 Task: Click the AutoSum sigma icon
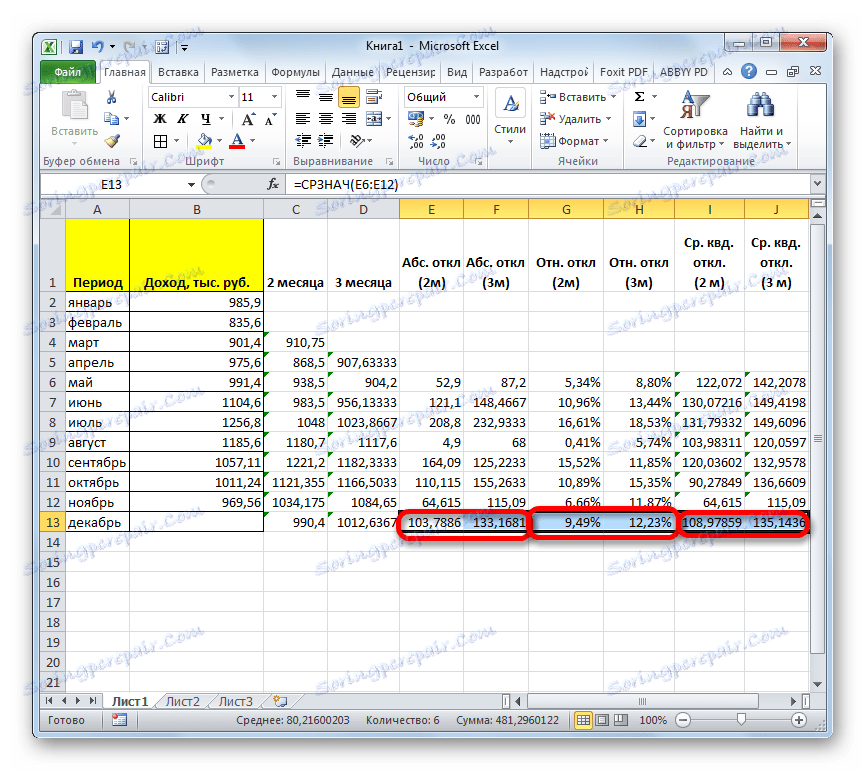640,95
